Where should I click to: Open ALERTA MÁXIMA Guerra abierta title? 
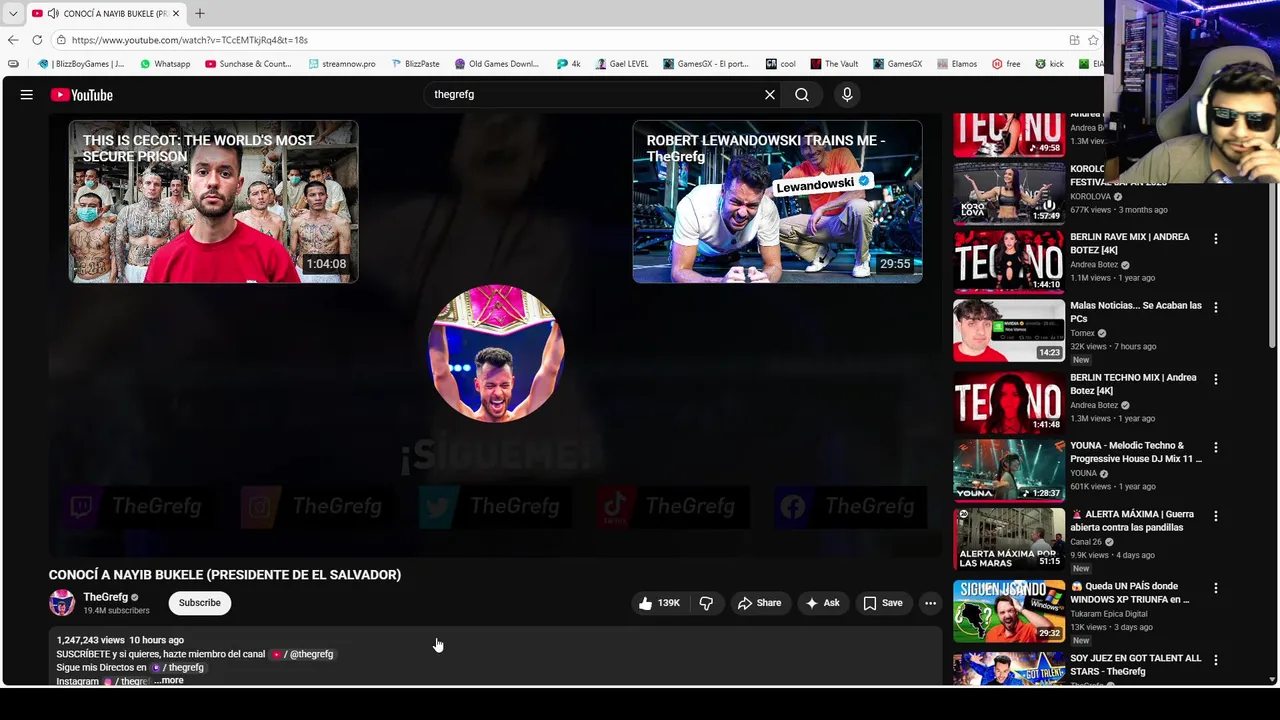[x=1132, y=521]
